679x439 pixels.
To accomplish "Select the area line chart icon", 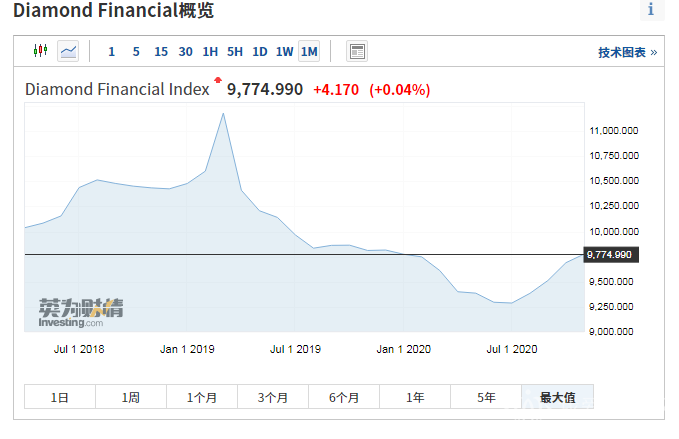I will coord(68,51).
